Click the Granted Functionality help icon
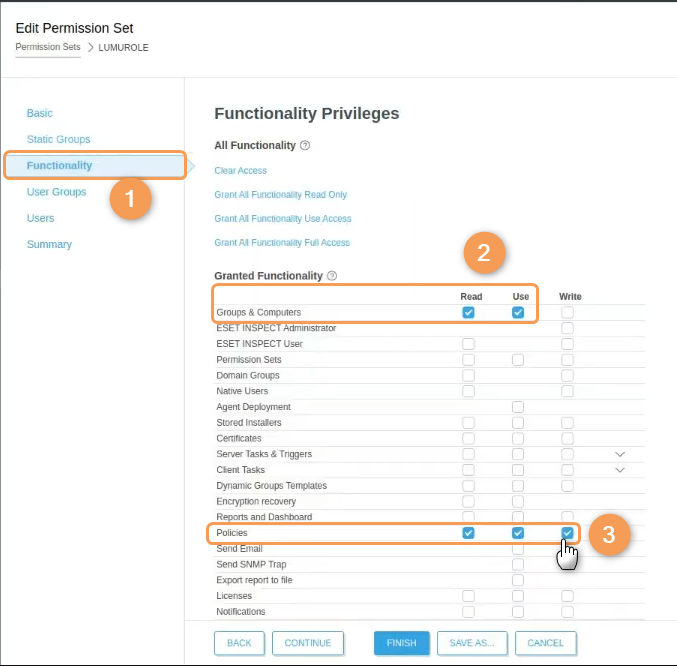 click(x=332, y=276)
